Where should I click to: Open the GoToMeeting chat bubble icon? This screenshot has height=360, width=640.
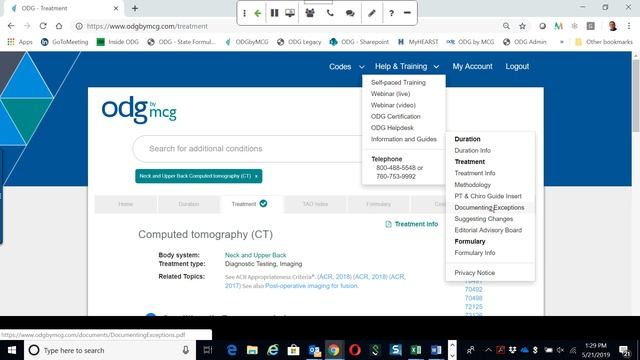350,13
